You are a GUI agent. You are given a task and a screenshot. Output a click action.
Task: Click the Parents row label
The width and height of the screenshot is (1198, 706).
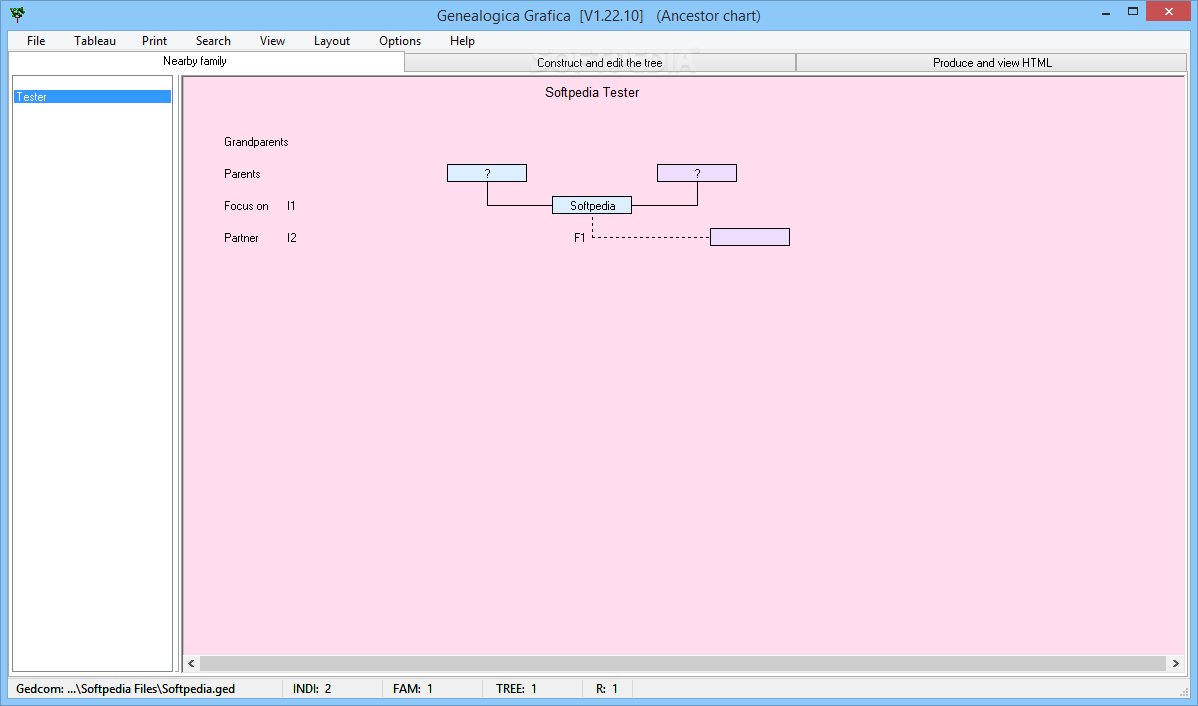tap(242, 174)
